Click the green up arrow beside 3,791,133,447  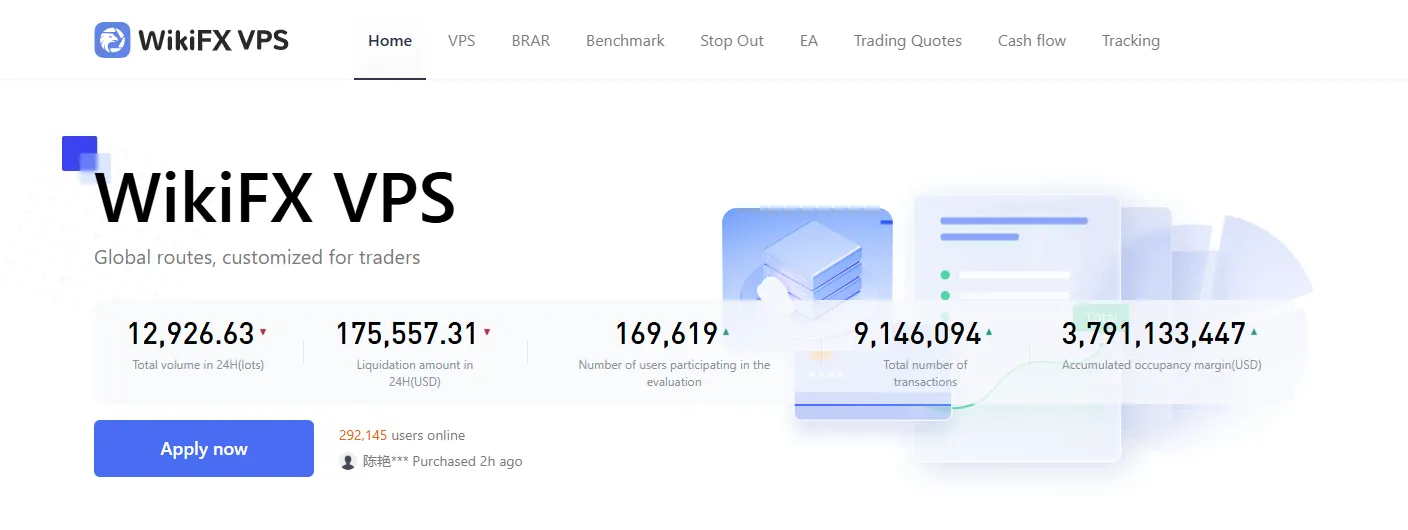pyautogui.click(x=1254, y=331)
